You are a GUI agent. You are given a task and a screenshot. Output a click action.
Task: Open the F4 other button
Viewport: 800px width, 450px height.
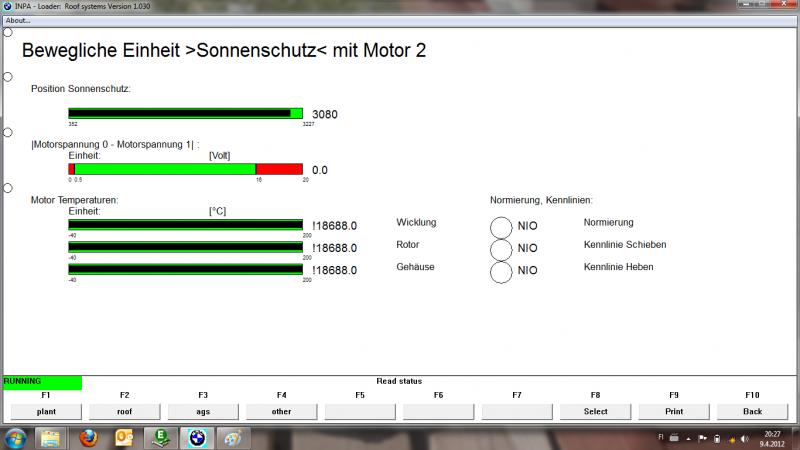click(x=282, y=411)
